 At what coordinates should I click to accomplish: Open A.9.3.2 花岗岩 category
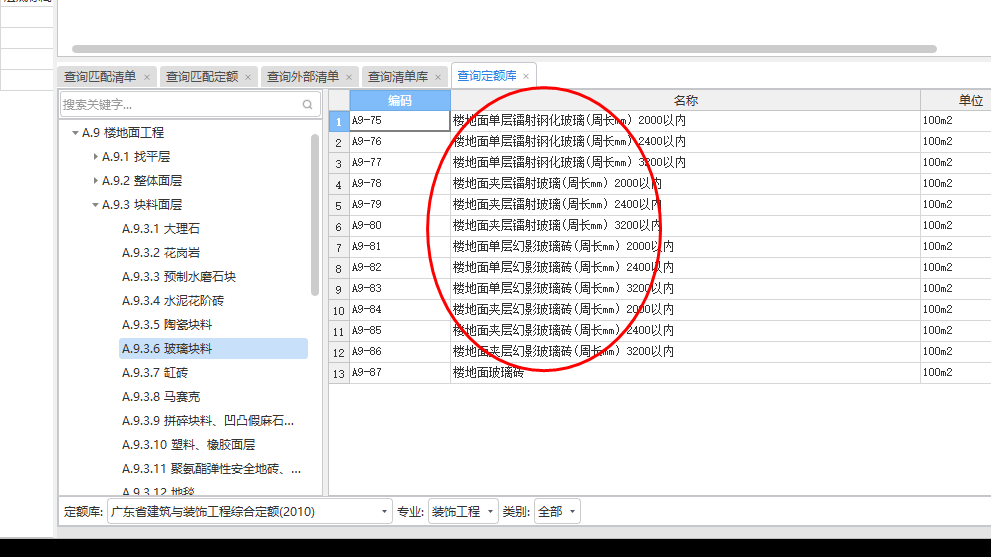coord(161,253)
